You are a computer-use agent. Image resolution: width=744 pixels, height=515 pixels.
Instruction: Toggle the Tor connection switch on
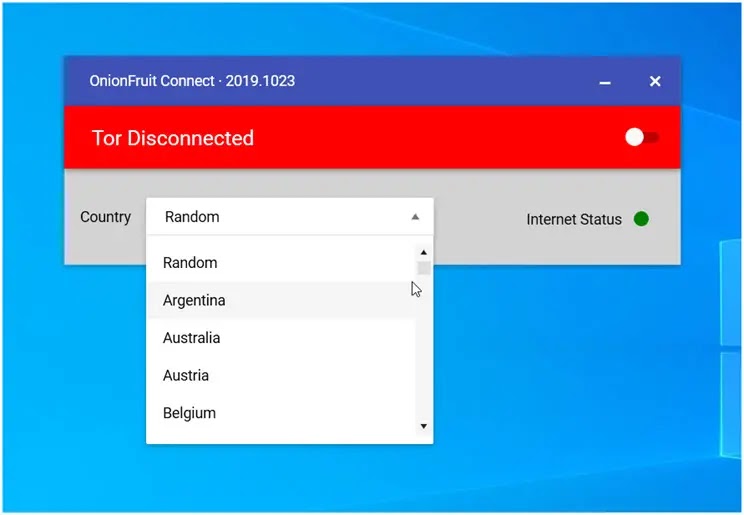[642, 138]
